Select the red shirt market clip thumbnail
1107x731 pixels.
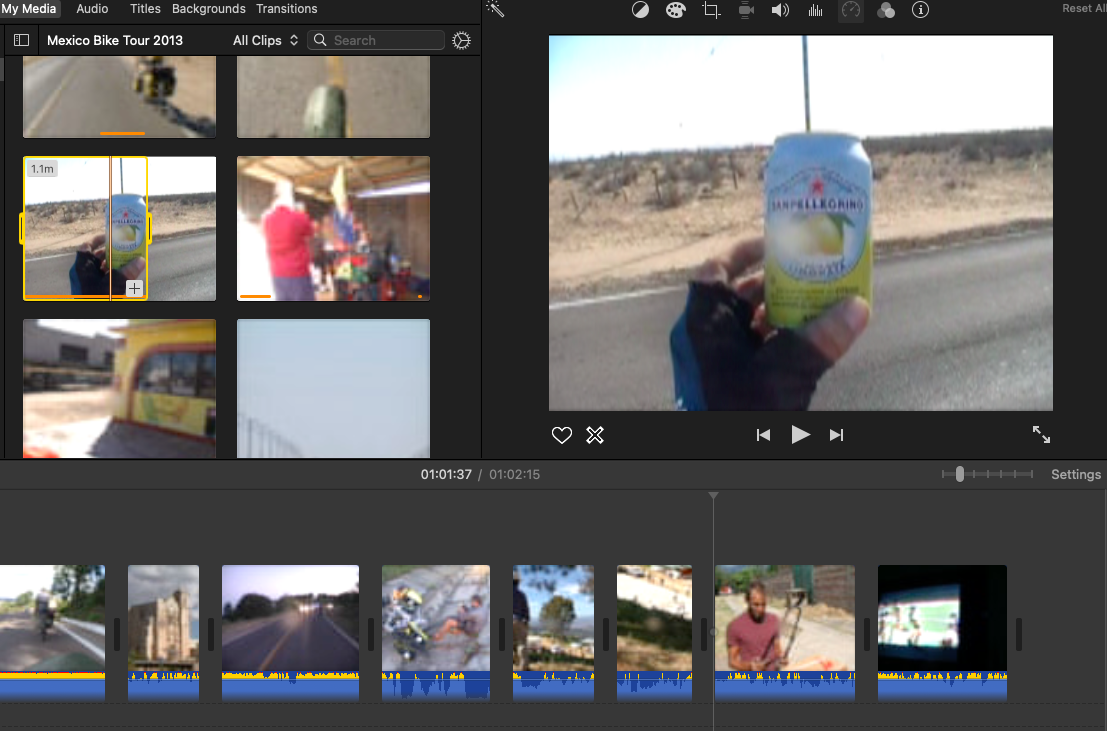[x=333, y=228]
